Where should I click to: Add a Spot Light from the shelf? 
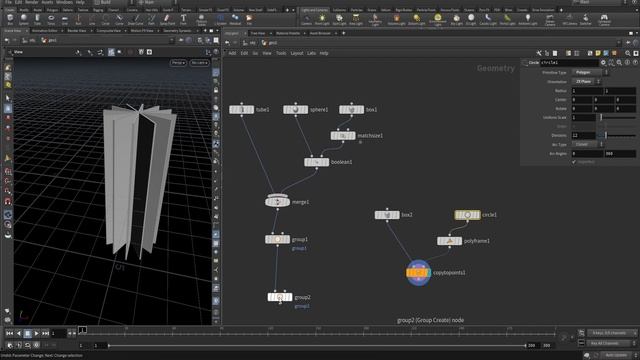(339, 19)
